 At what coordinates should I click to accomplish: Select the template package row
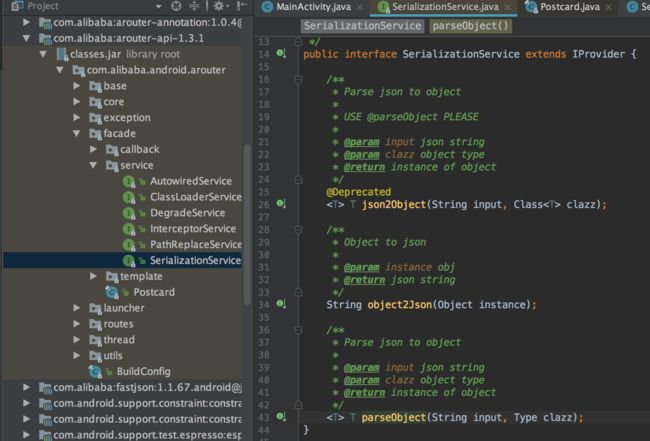pos(122,276)
